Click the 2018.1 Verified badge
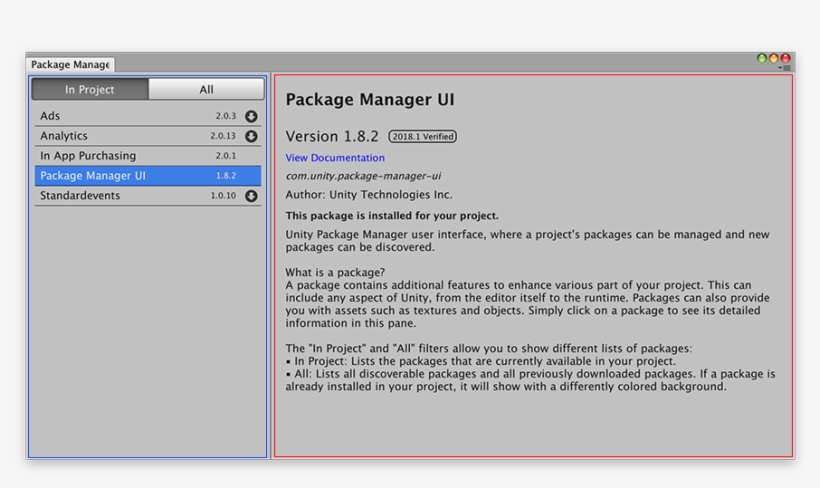Image resolution: width=820 pixels, height=488 pixels. pos(423,137)
